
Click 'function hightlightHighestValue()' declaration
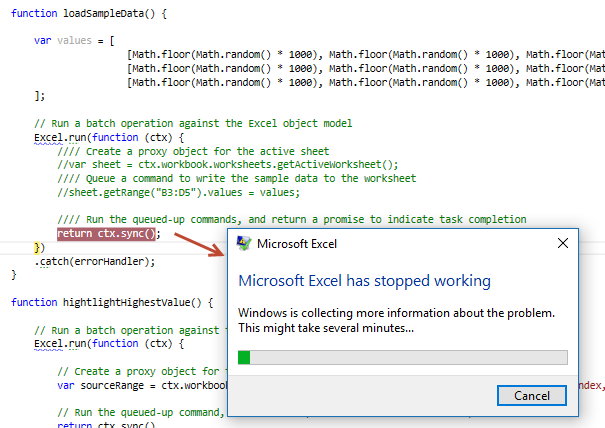point(112,302)
